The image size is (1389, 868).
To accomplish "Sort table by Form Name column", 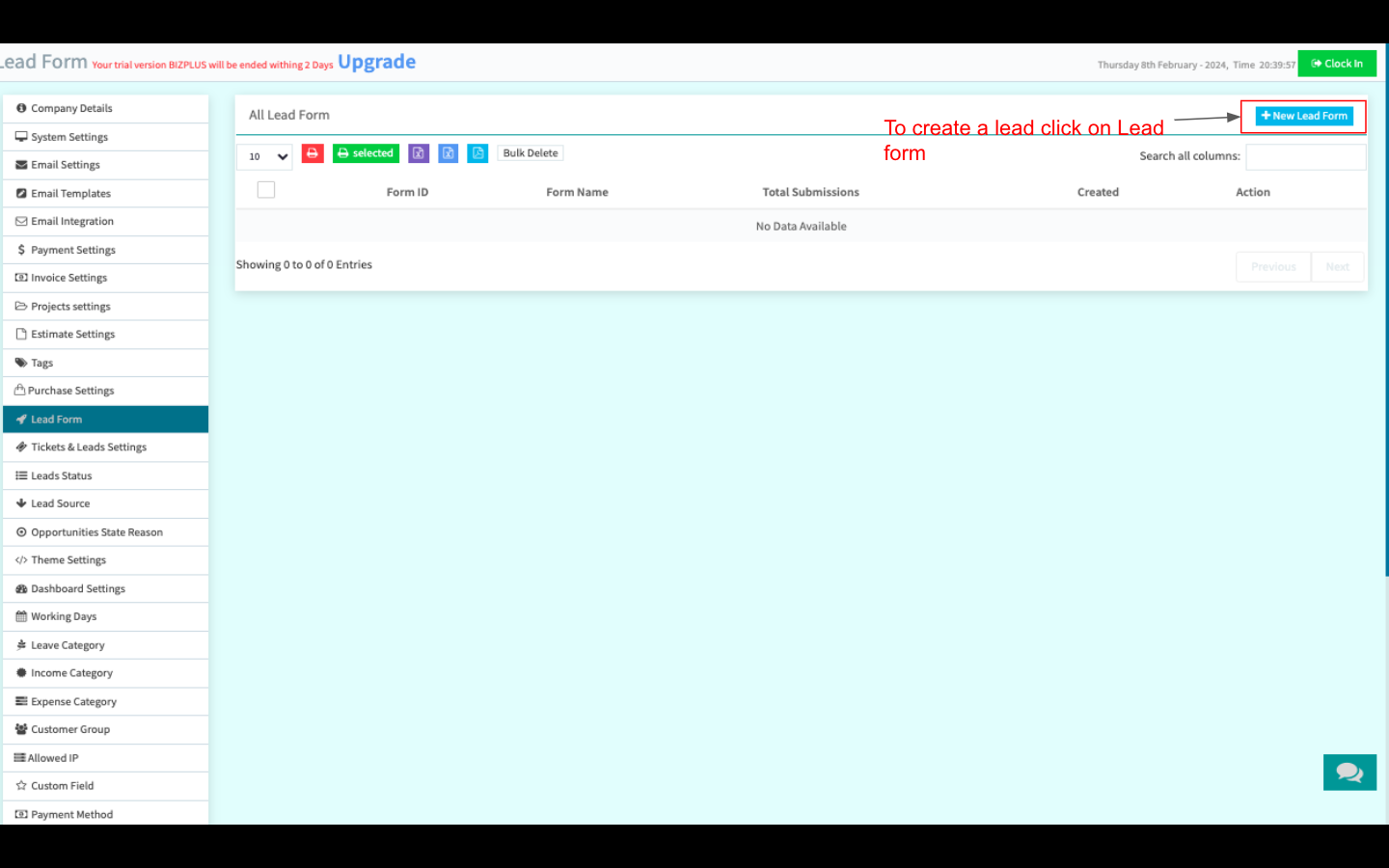I will tap(577, 193).
